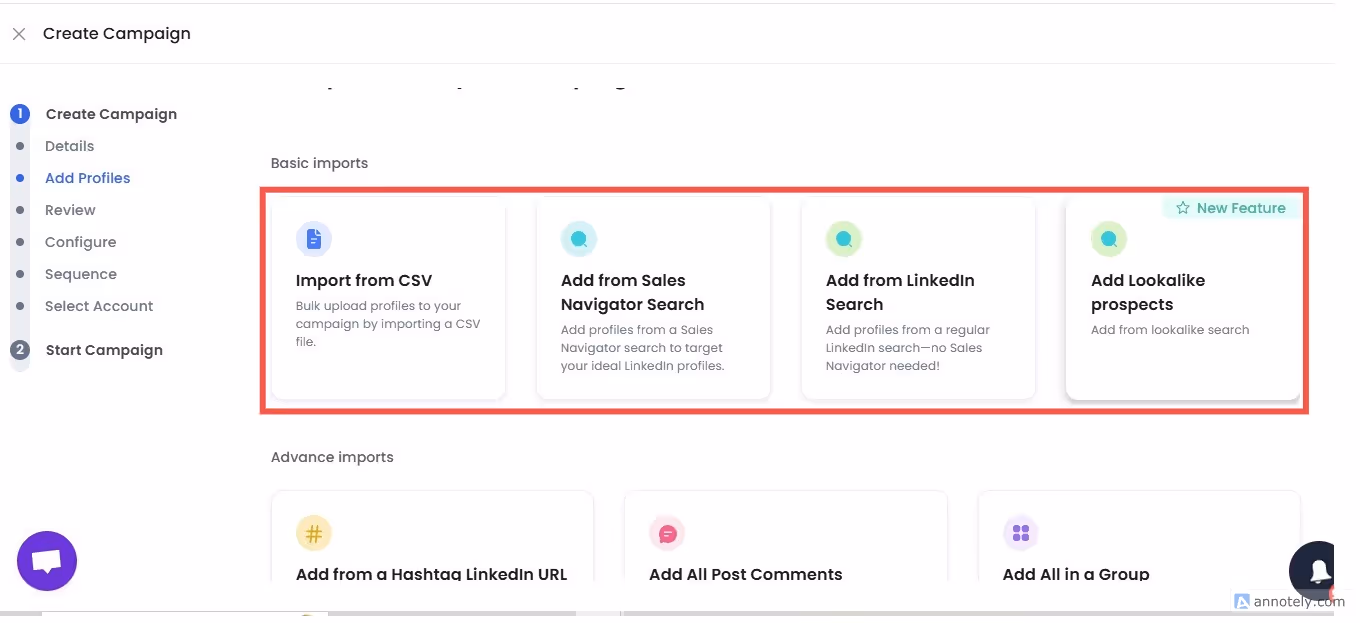Open the chat support bubble

[46, 560]
